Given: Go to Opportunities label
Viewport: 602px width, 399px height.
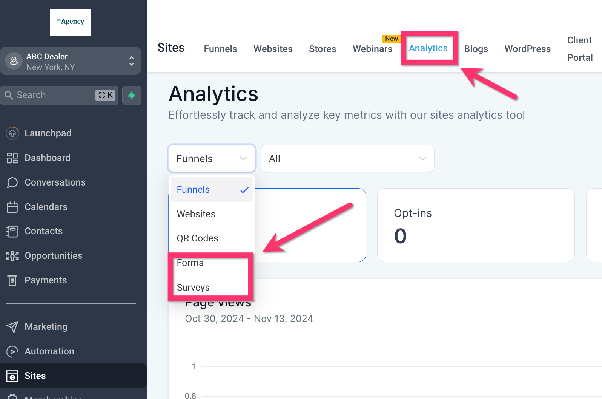Looking at the screenshot, I should pos(53,256).
